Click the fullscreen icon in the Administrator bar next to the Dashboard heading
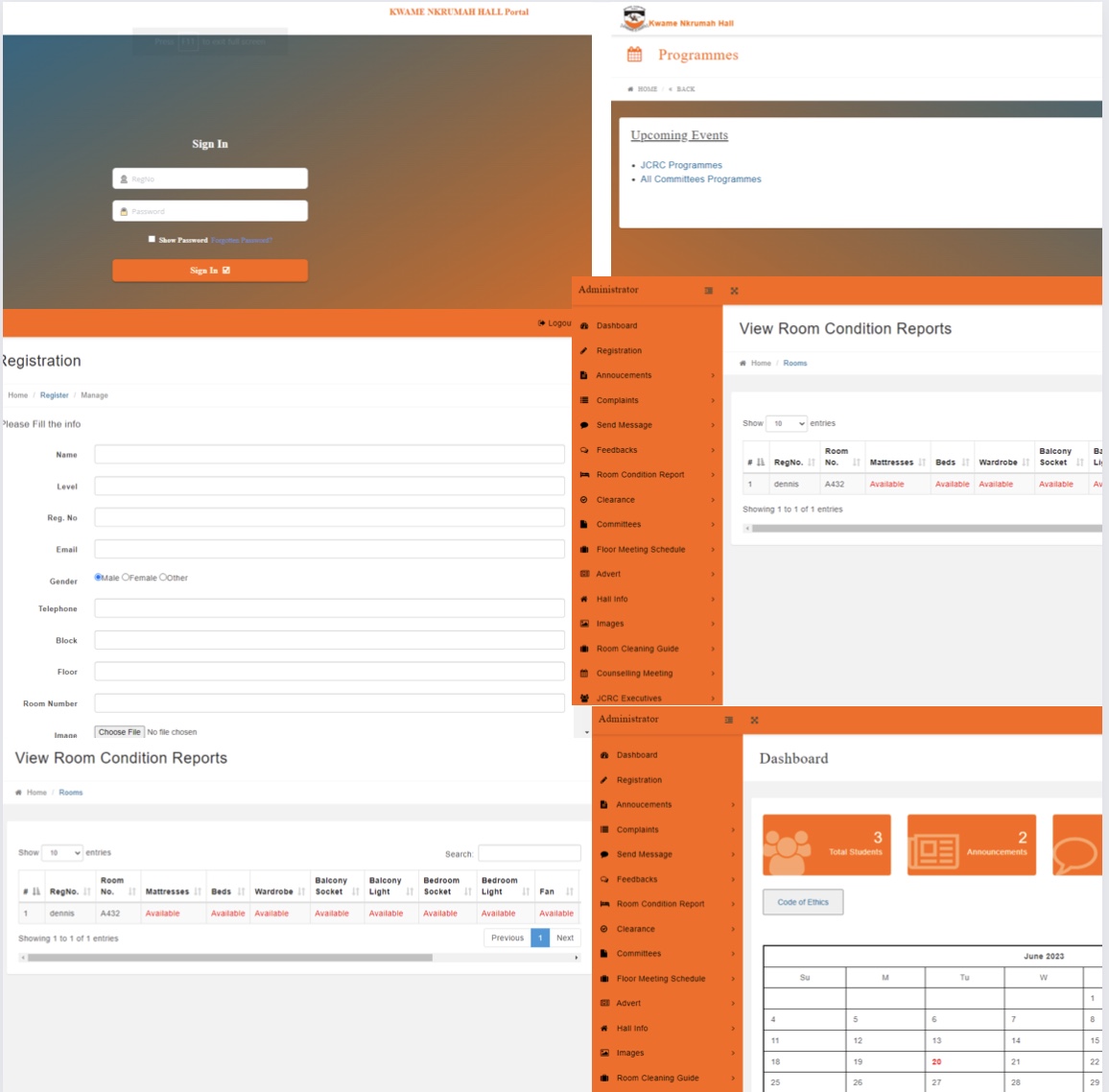 click(755, 720)
